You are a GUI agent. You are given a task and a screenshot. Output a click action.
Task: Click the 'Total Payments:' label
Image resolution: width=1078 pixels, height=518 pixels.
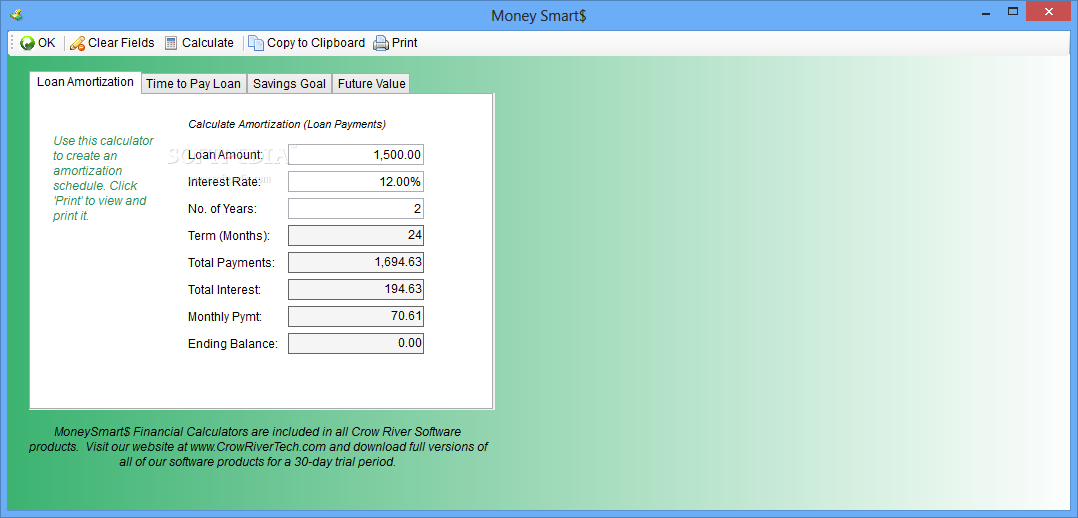click(x=231, y=263)
